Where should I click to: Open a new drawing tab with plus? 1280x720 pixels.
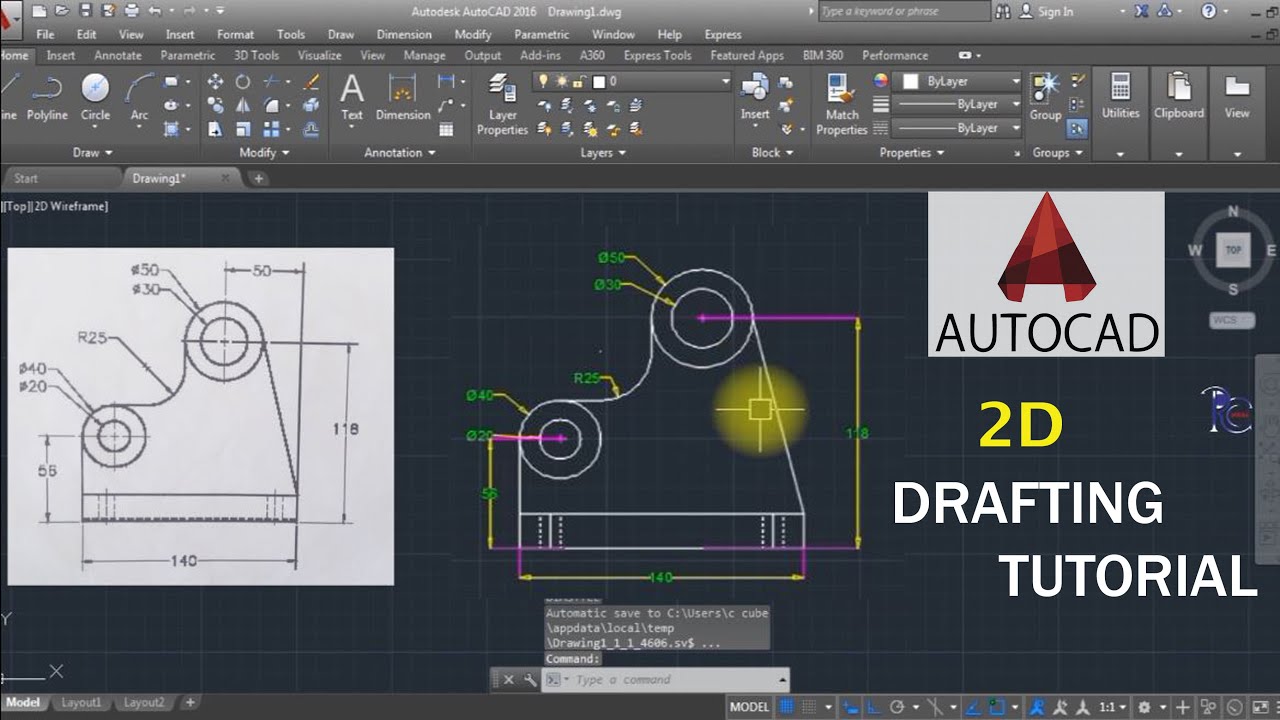coord(259,178)
